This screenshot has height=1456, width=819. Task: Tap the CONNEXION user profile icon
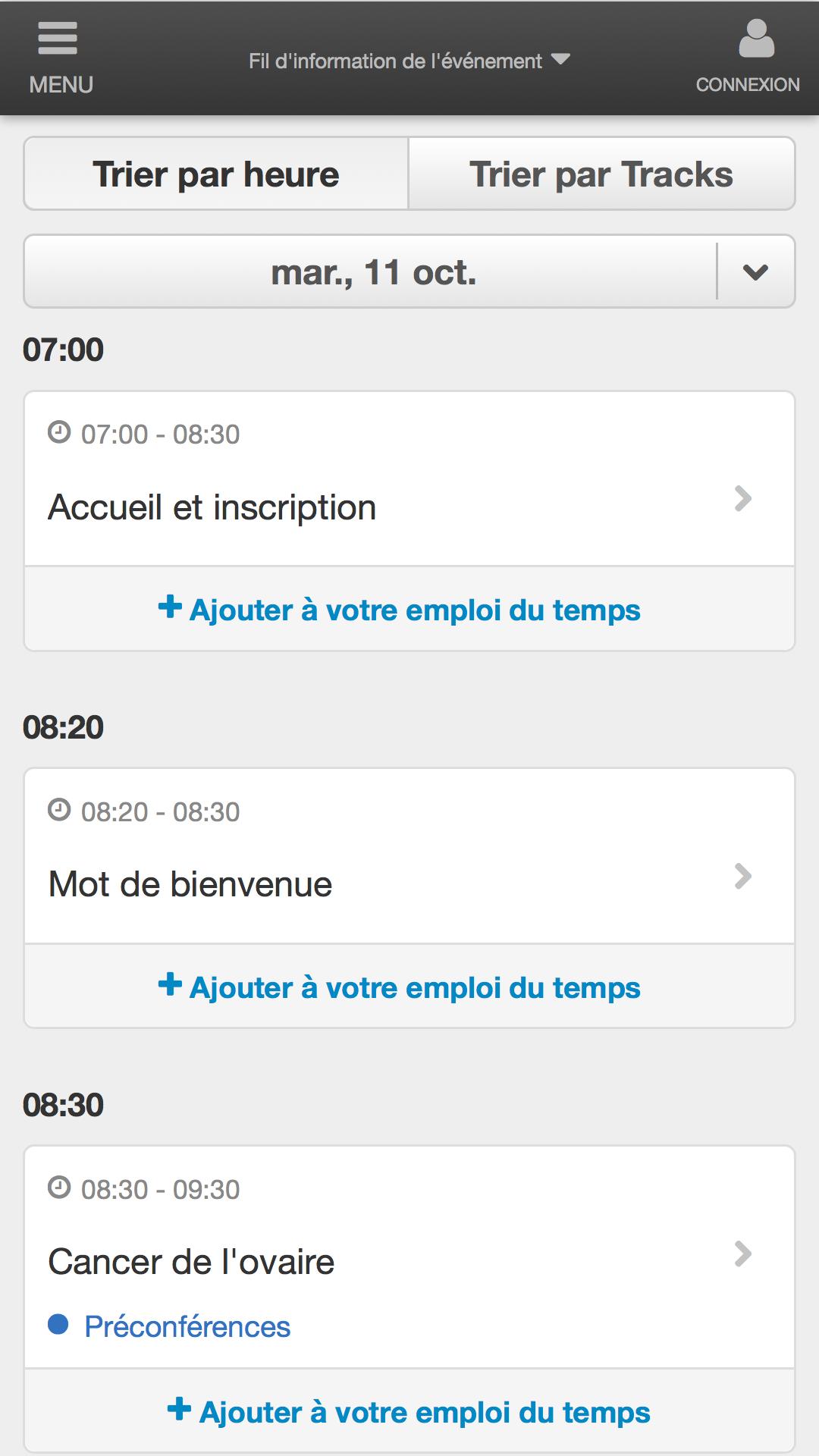coord(756,39)
